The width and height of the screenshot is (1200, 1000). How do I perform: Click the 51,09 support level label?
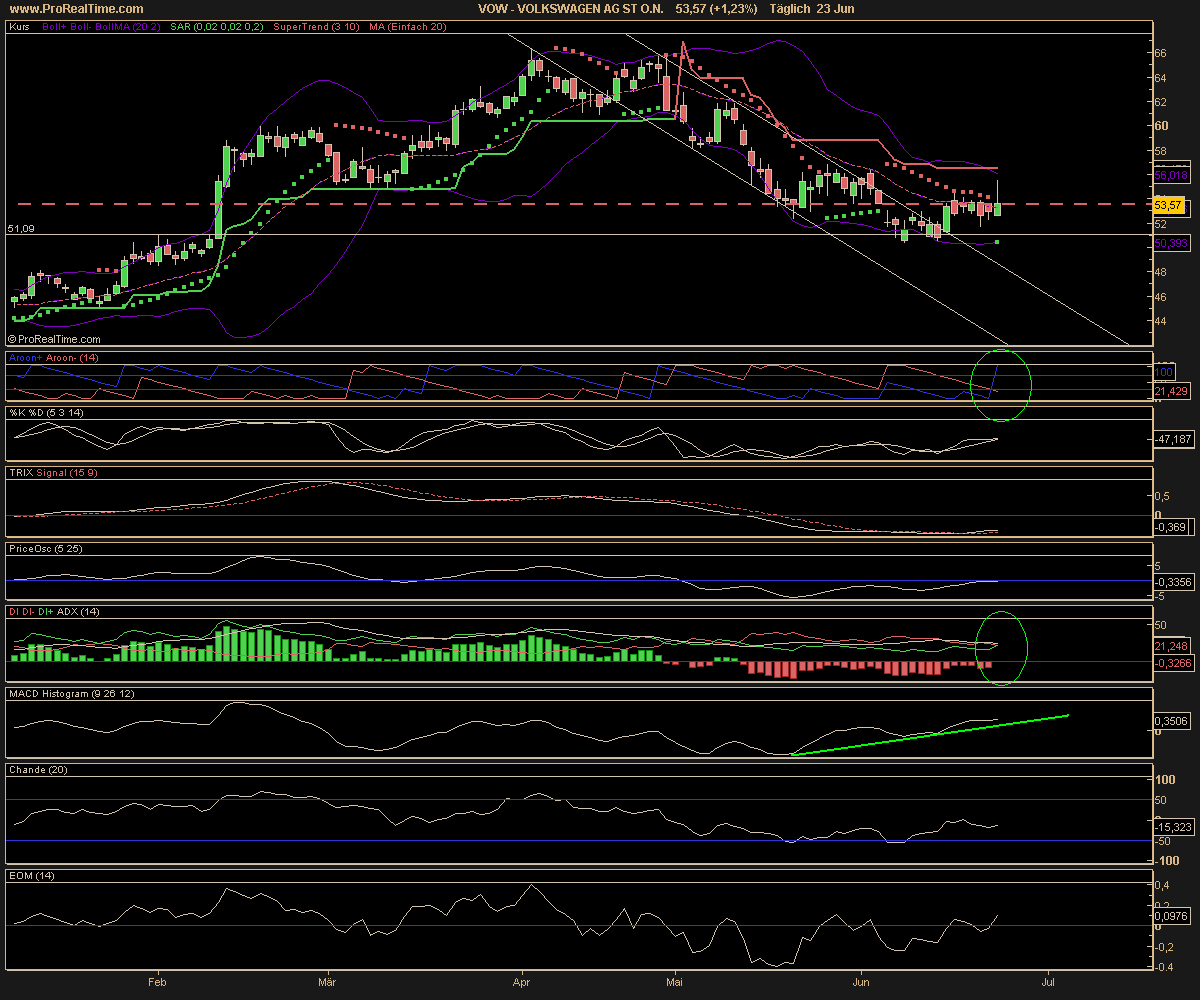coord(21,229)
